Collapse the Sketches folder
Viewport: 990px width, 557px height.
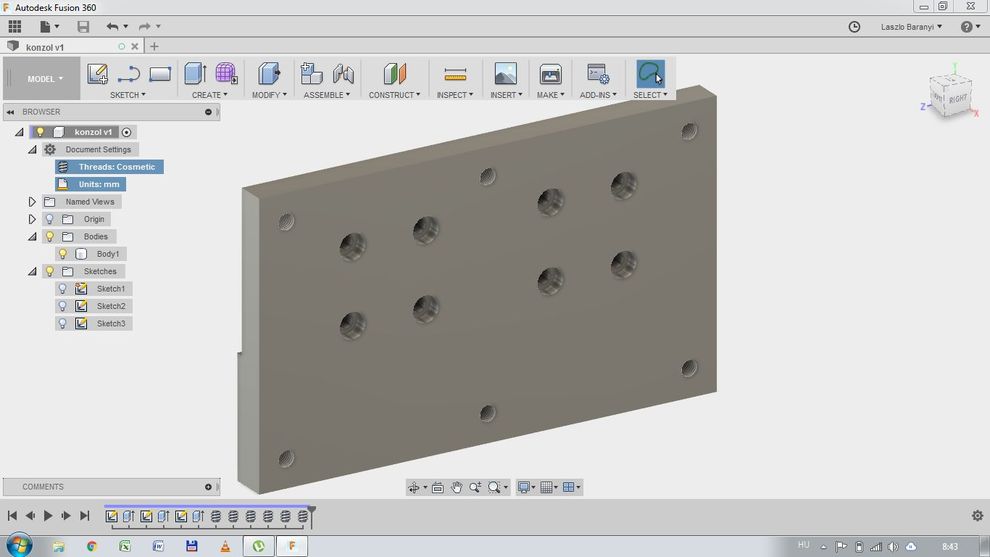32,271
